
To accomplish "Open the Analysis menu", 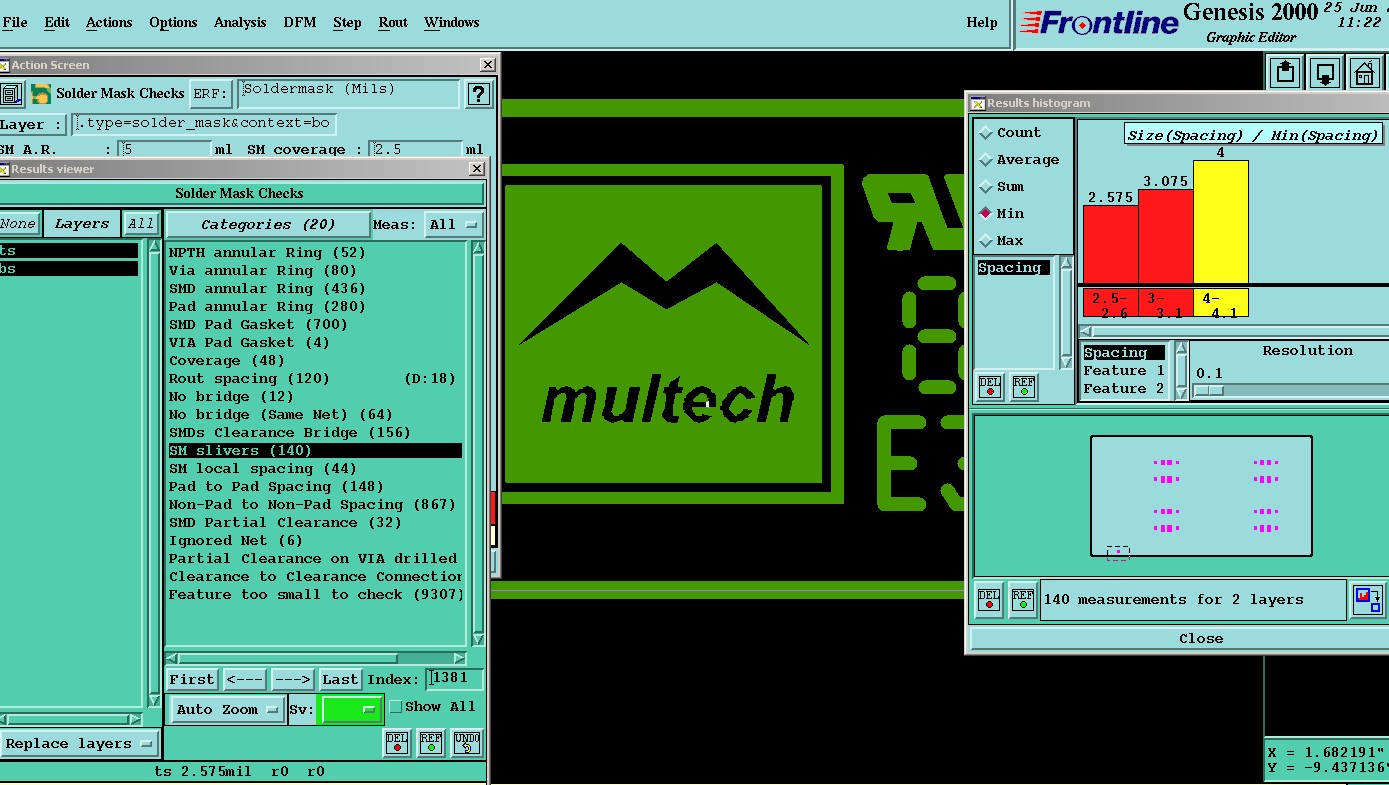I will 240,22.
